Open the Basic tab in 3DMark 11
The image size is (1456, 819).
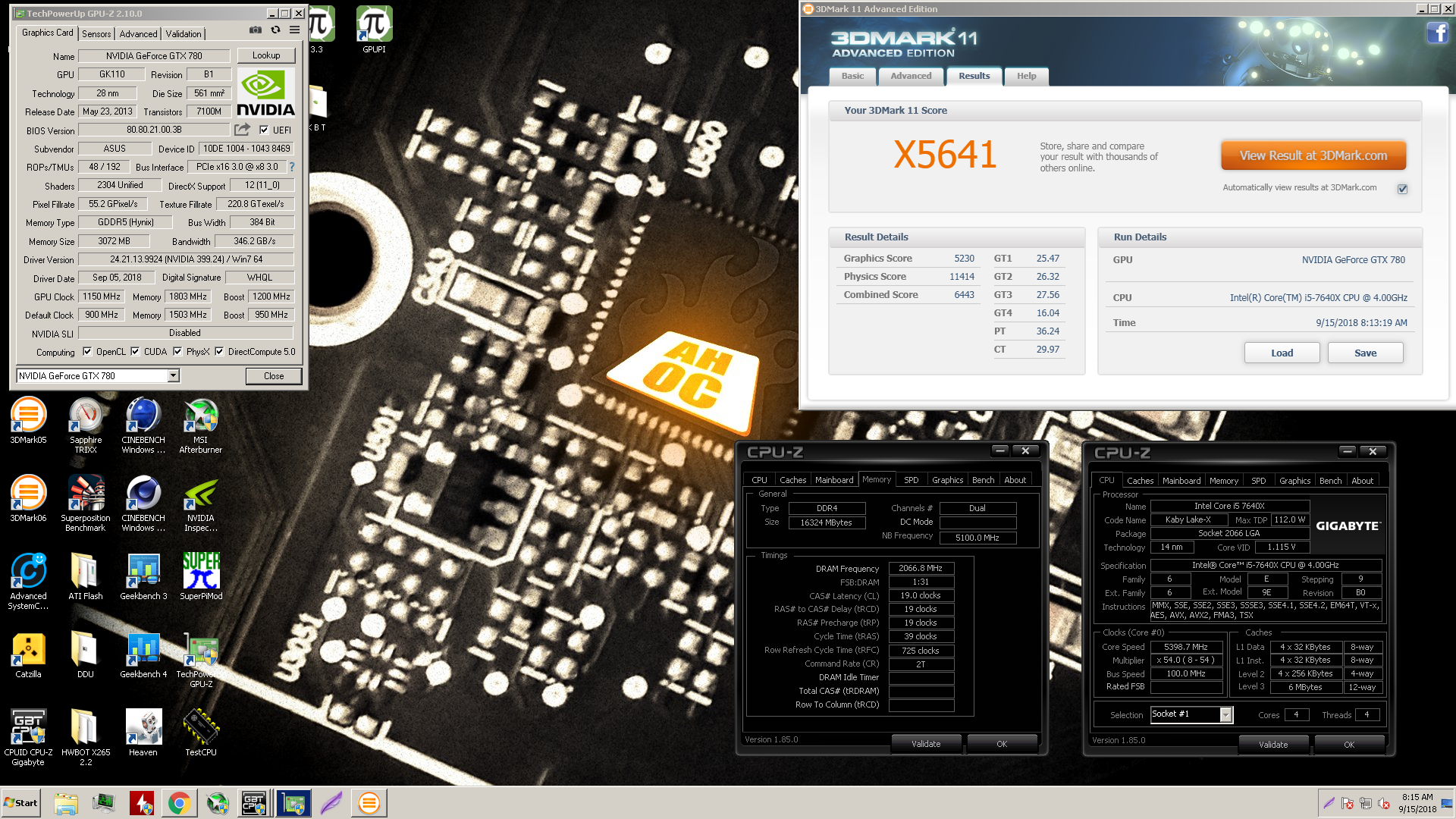pyautogui.click(x=852, y=76)
